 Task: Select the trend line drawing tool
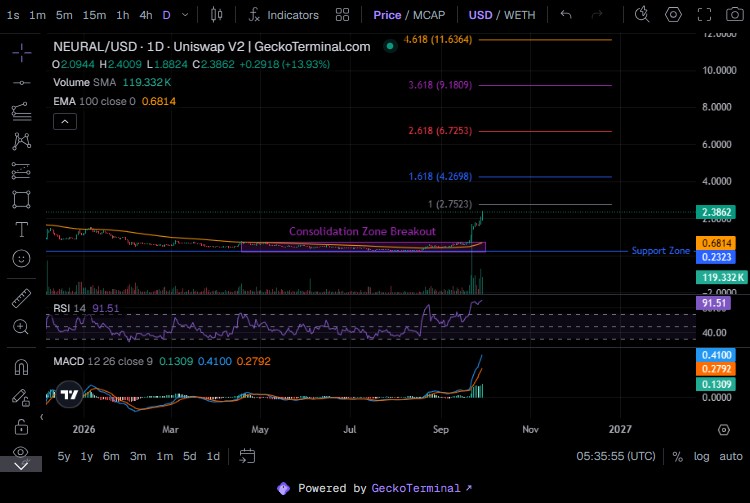pos(22,83)
